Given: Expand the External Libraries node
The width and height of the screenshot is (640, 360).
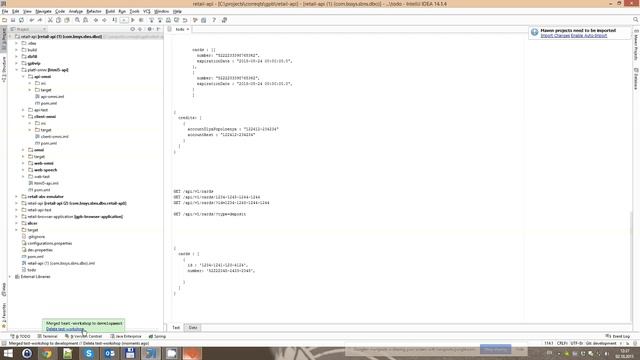Looking at the screenshot, I should (x=10, y=277).
